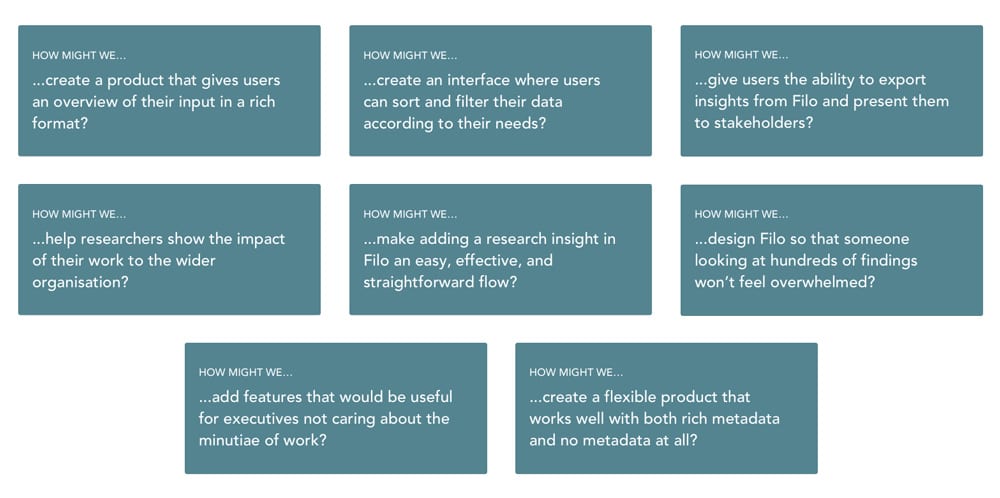Click the word 'organisation?' in the researchers card
Image resolution: width=1000 pixels, height=498 pixels.
pyautogui.click(x=80, y=282)
